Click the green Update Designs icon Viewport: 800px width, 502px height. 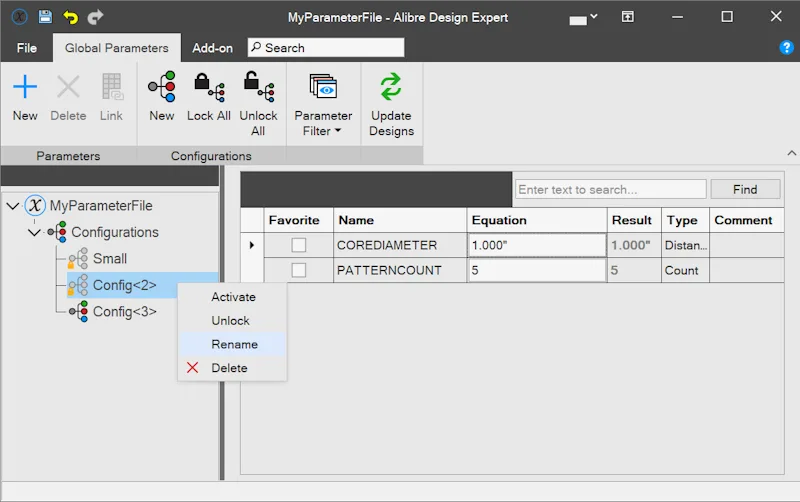[x=391, y=86]
